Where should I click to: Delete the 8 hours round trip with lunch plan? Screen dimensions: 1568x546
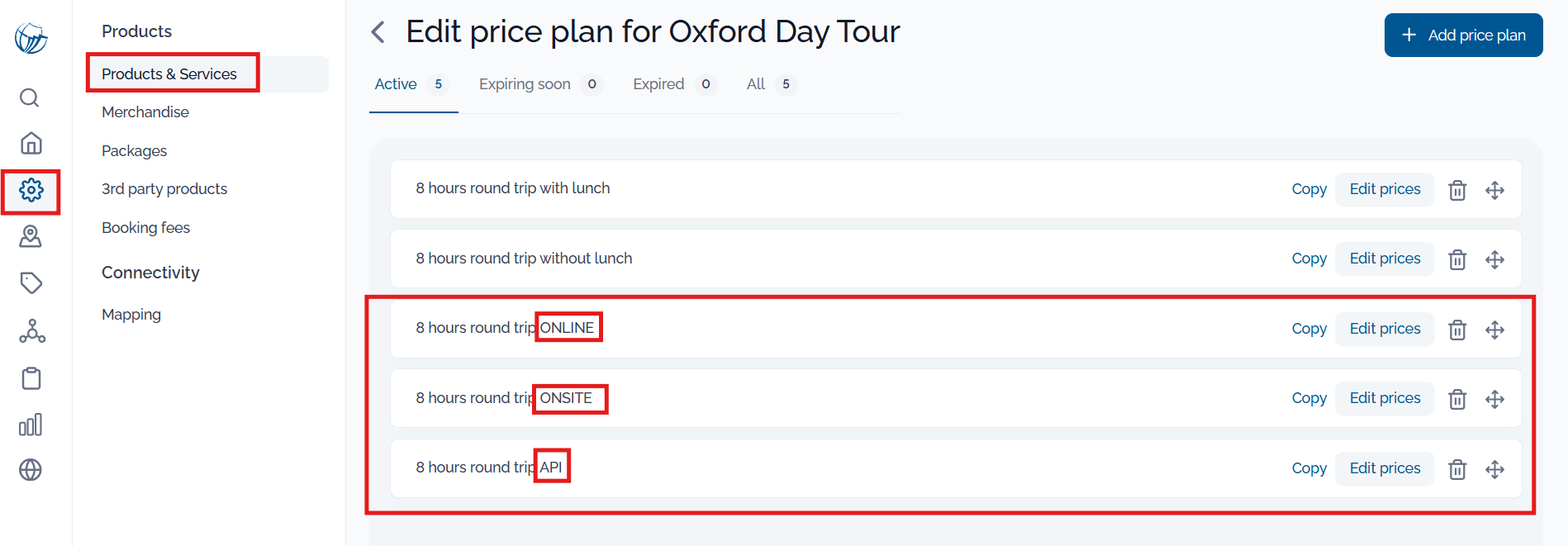[1457, 190]
